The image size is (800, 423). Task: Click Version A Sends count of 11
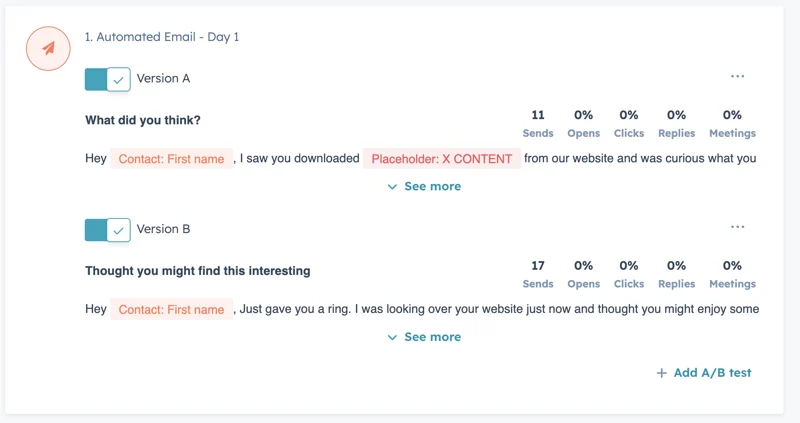538,115
